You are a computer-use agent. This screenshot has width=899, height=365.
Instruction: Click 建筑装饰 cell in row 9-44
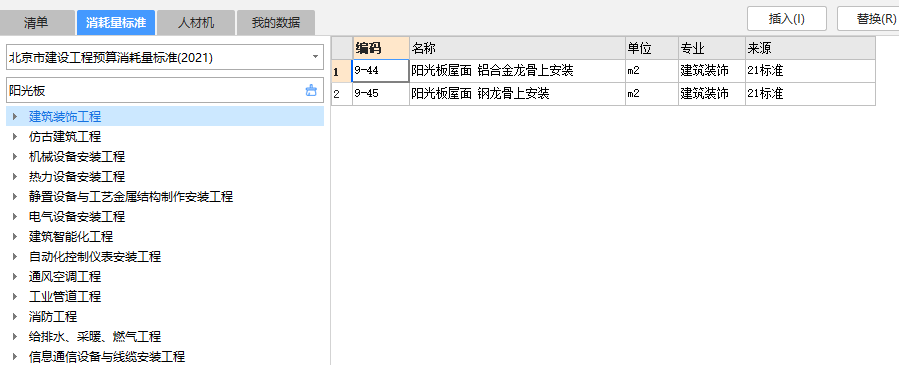(712, 71)
